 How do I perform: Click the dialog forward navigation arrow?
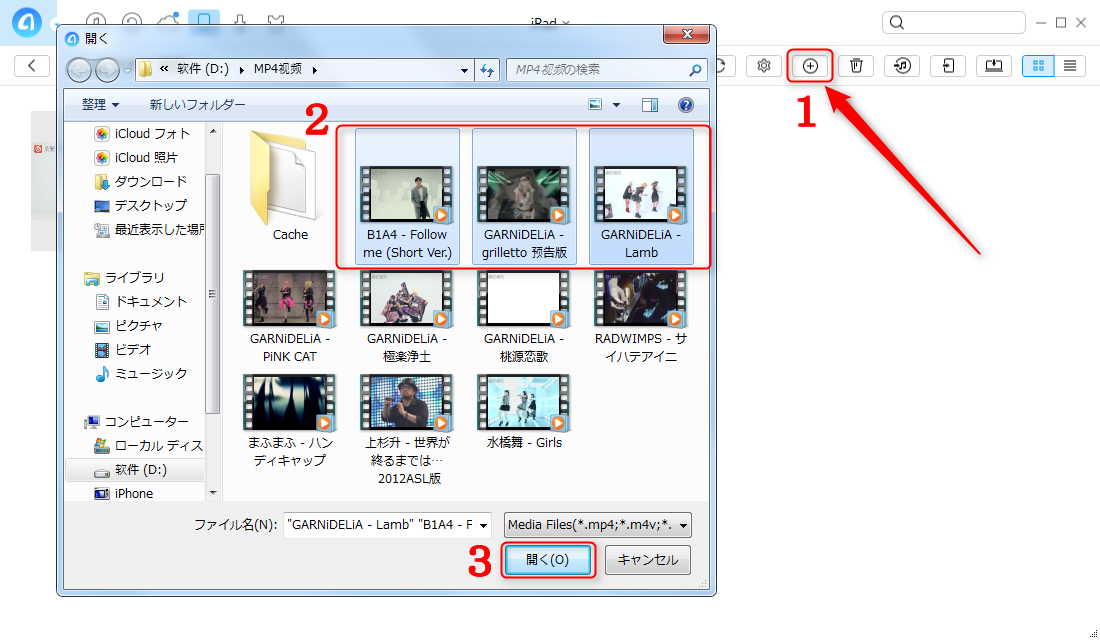coord(107,69)
